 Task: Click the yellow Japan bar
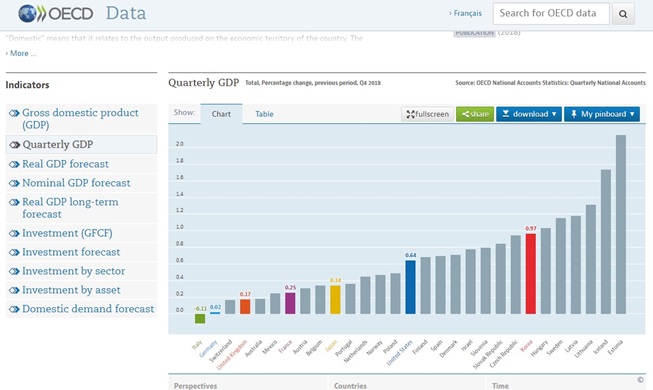335,299
